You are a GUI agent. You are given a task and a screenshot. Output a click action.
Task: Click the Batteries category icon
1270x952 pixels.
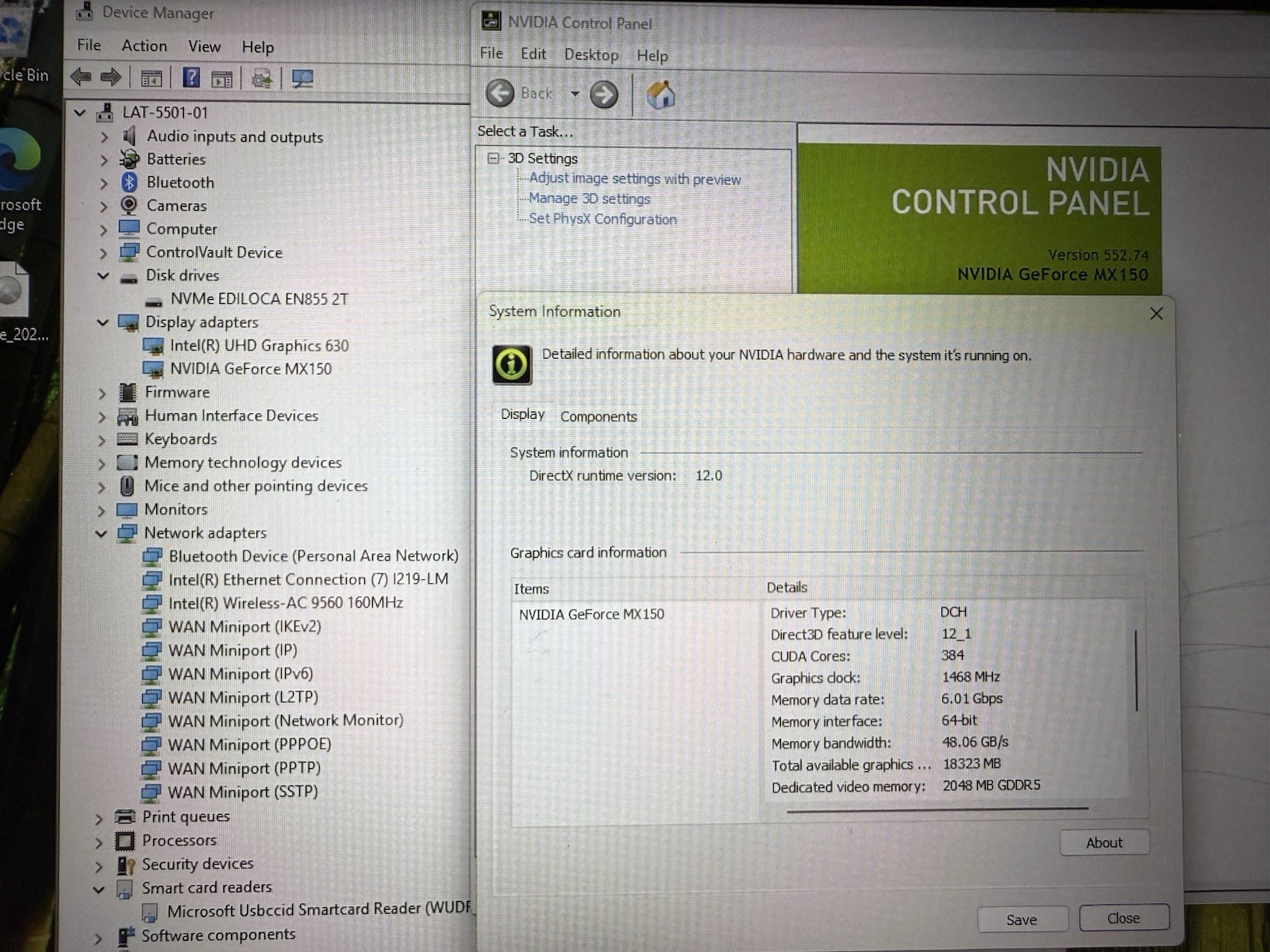tap(129, 159)
